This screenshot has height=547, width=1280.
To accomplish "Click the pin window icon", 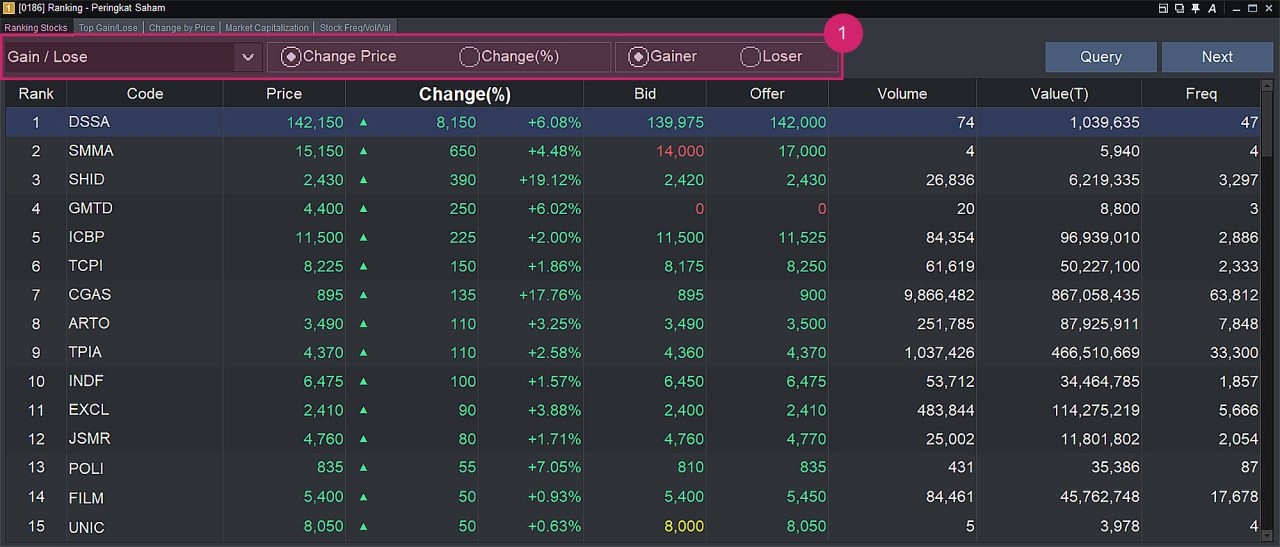I will pos(1196,8).
